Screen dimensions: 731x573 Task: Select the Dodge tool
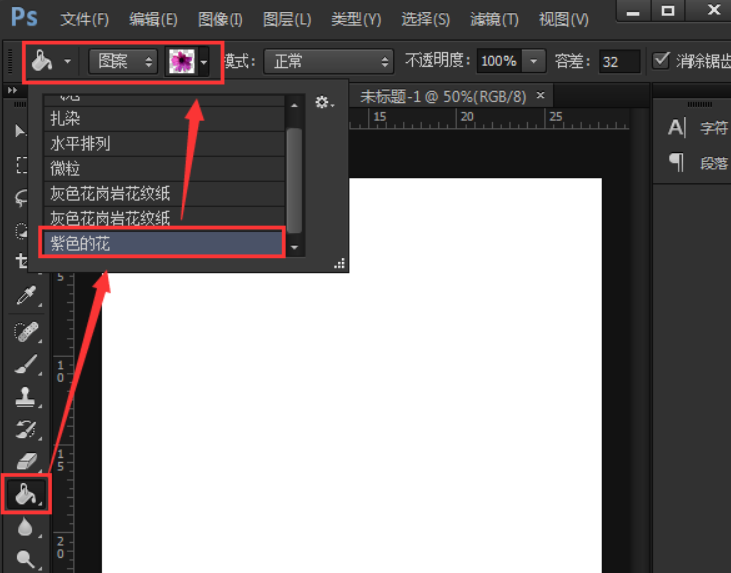25,559
